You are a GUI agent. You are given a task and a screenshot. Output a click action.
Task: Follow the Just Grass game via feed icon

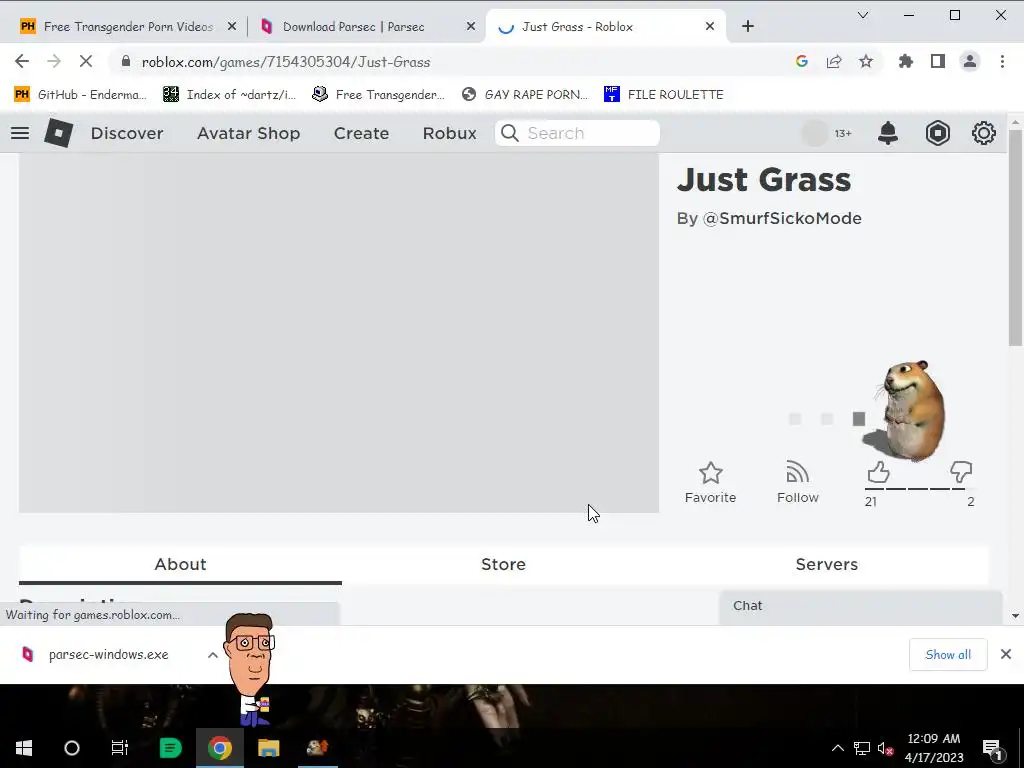797,473
